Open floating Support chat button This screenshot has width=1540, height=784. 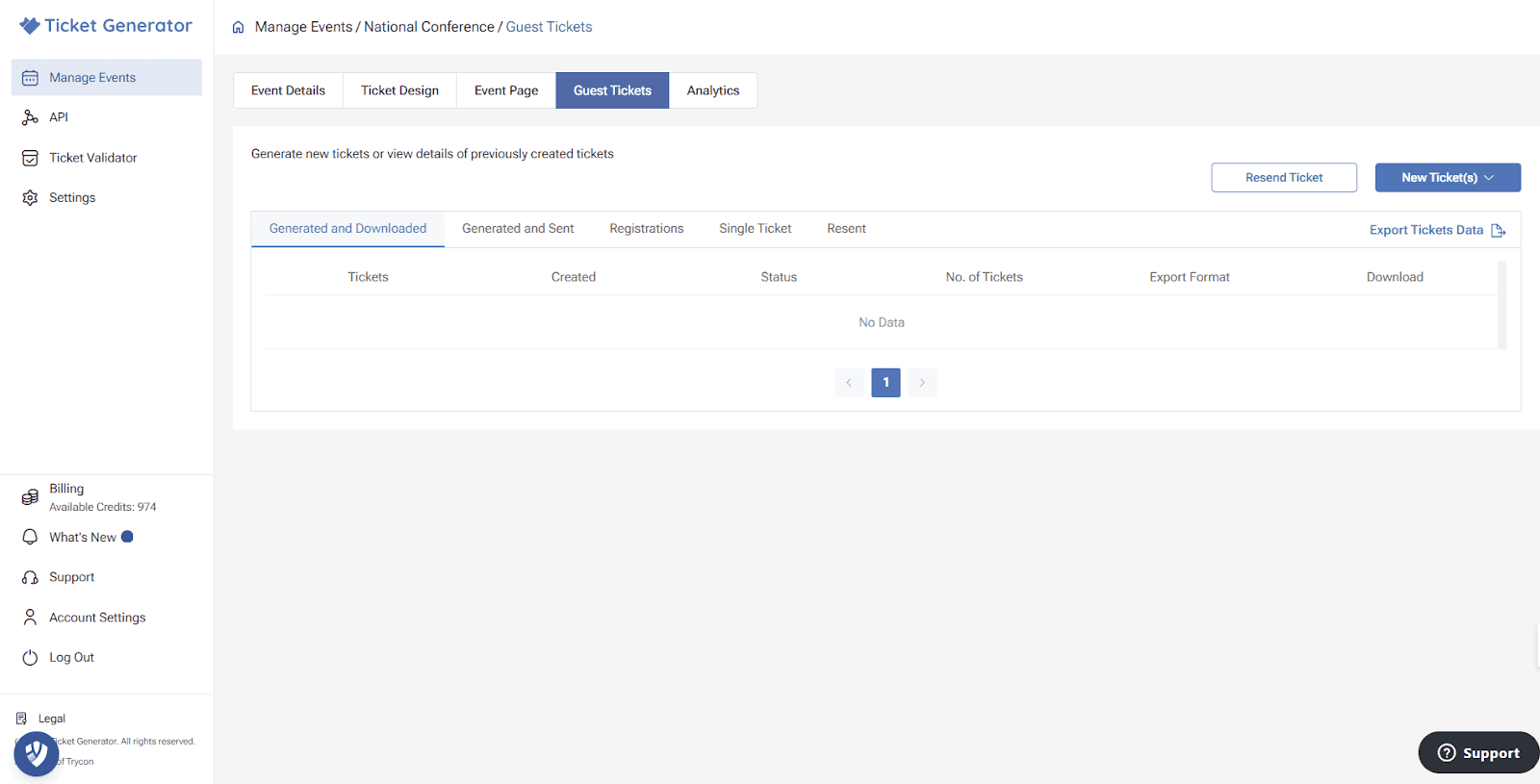pos(1478,753)
